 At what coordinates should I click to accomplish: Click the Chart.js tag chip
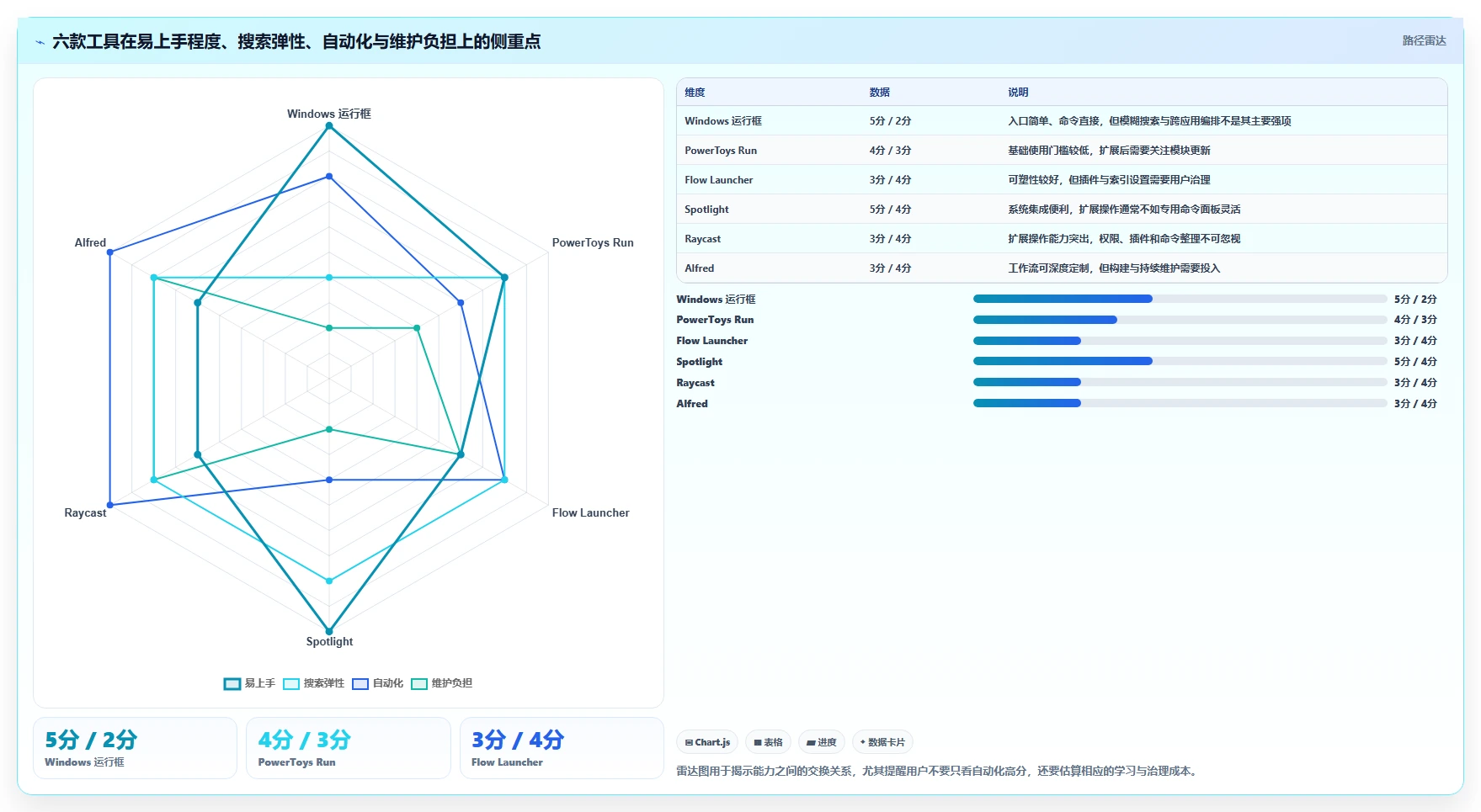707,742
